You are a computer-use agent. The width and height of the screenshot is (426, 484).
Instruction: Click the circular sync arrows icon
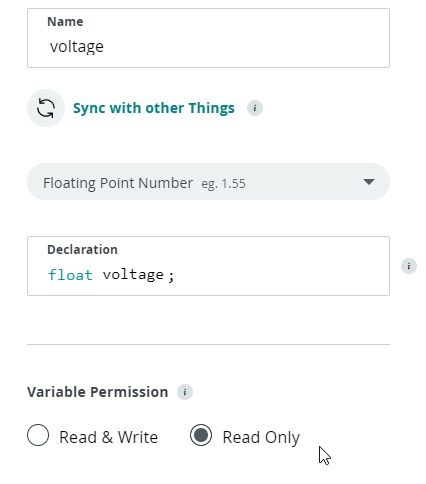tap(46, 108)
